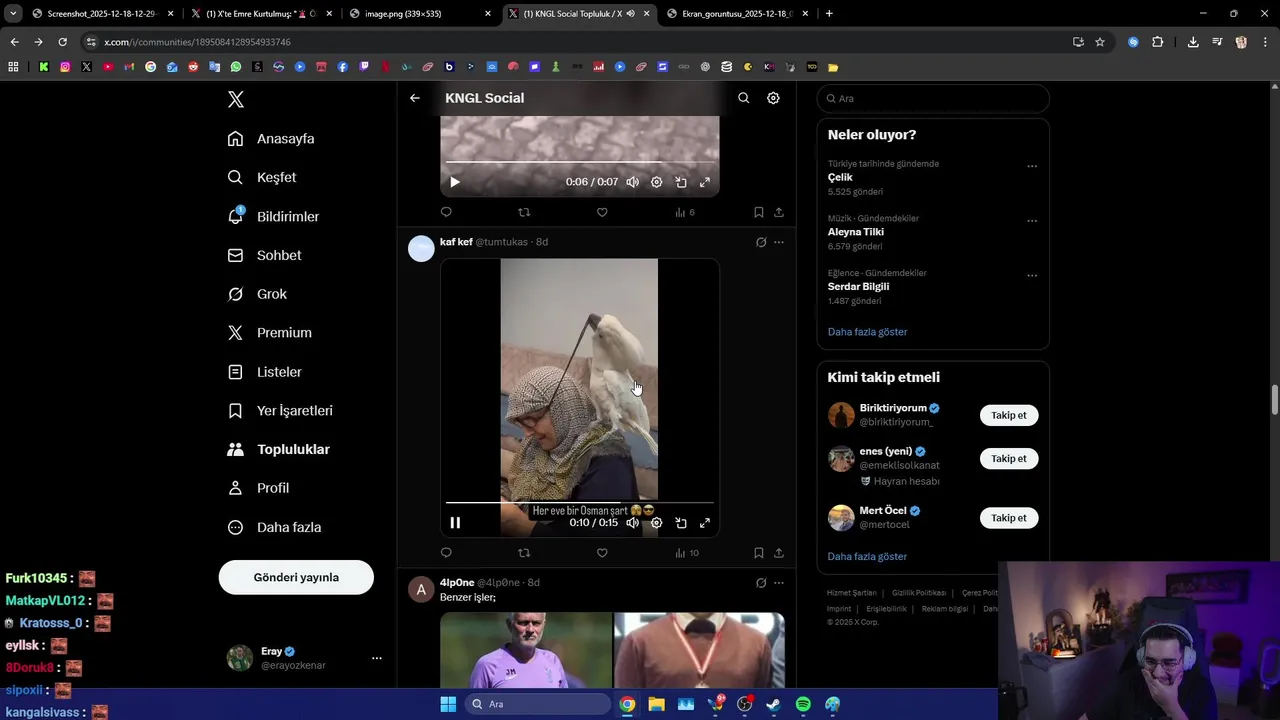Image resolution: width=1280 pixels, height=720 pixels.
Task: Open browser tab search dropdown
Action: coord(13,13)
